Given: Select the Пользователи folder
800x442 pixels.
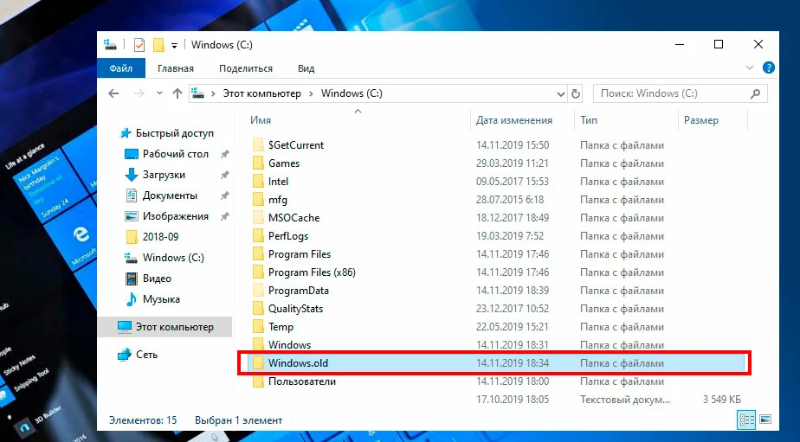Looking at the screenshot, I should [302, 381].
